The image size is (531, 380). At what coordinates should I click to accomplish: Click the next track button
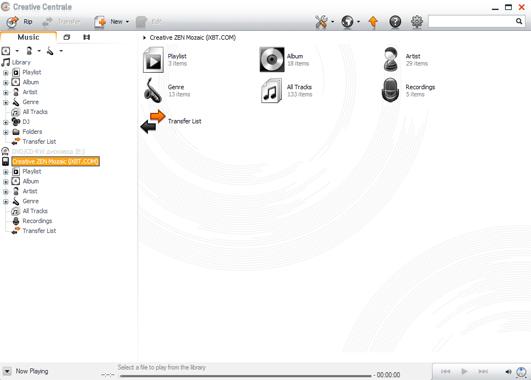(x=483, y=372)
